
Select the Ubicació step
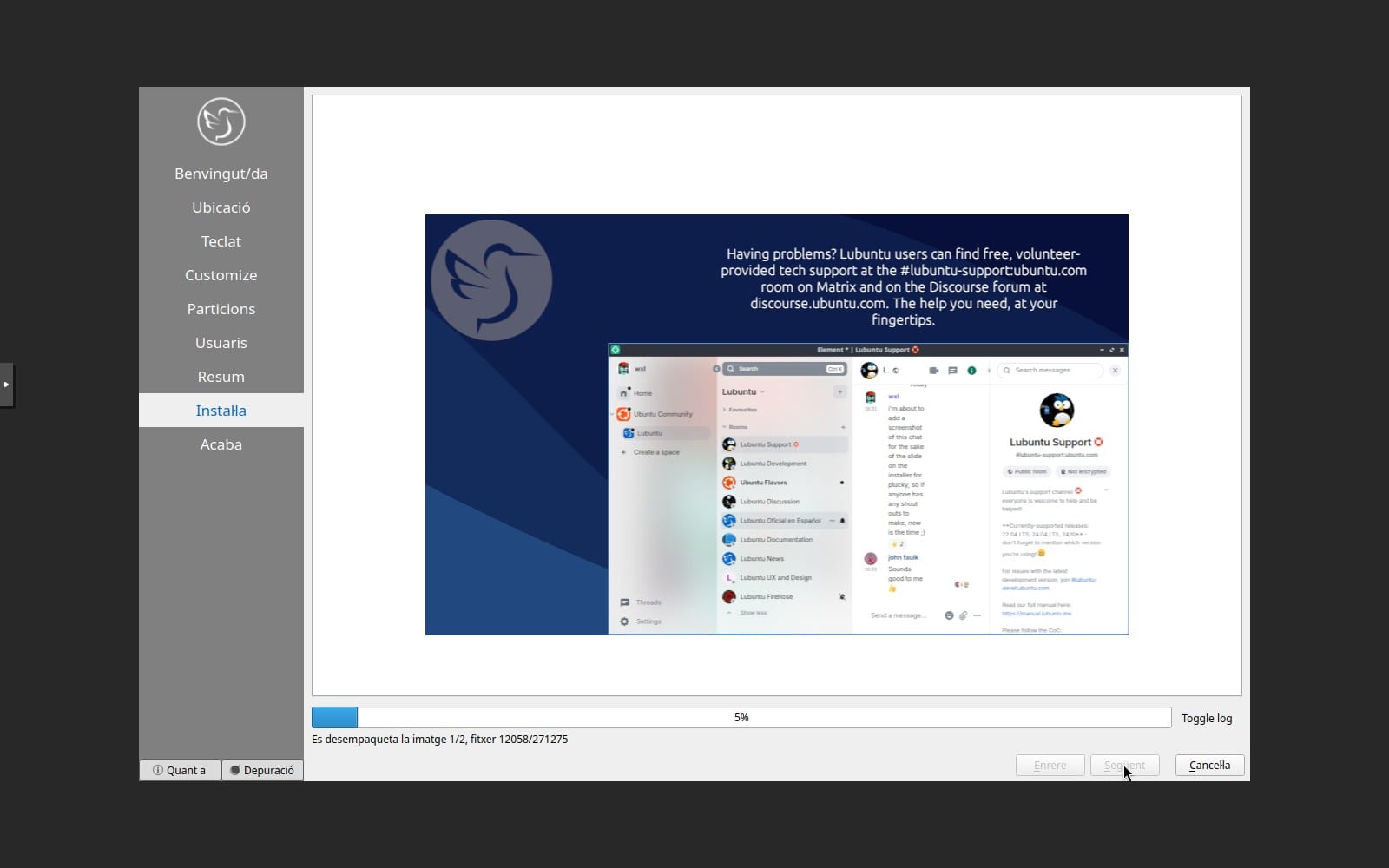tap(221, 207)
